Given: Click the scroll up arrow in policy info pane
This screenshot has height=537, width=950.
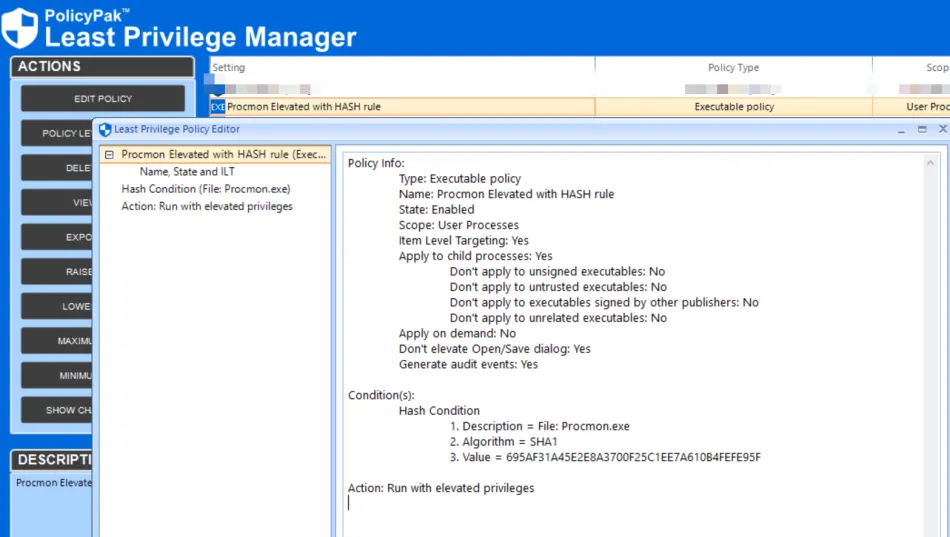Looking at the screenshot, I should tap(932, 161).
